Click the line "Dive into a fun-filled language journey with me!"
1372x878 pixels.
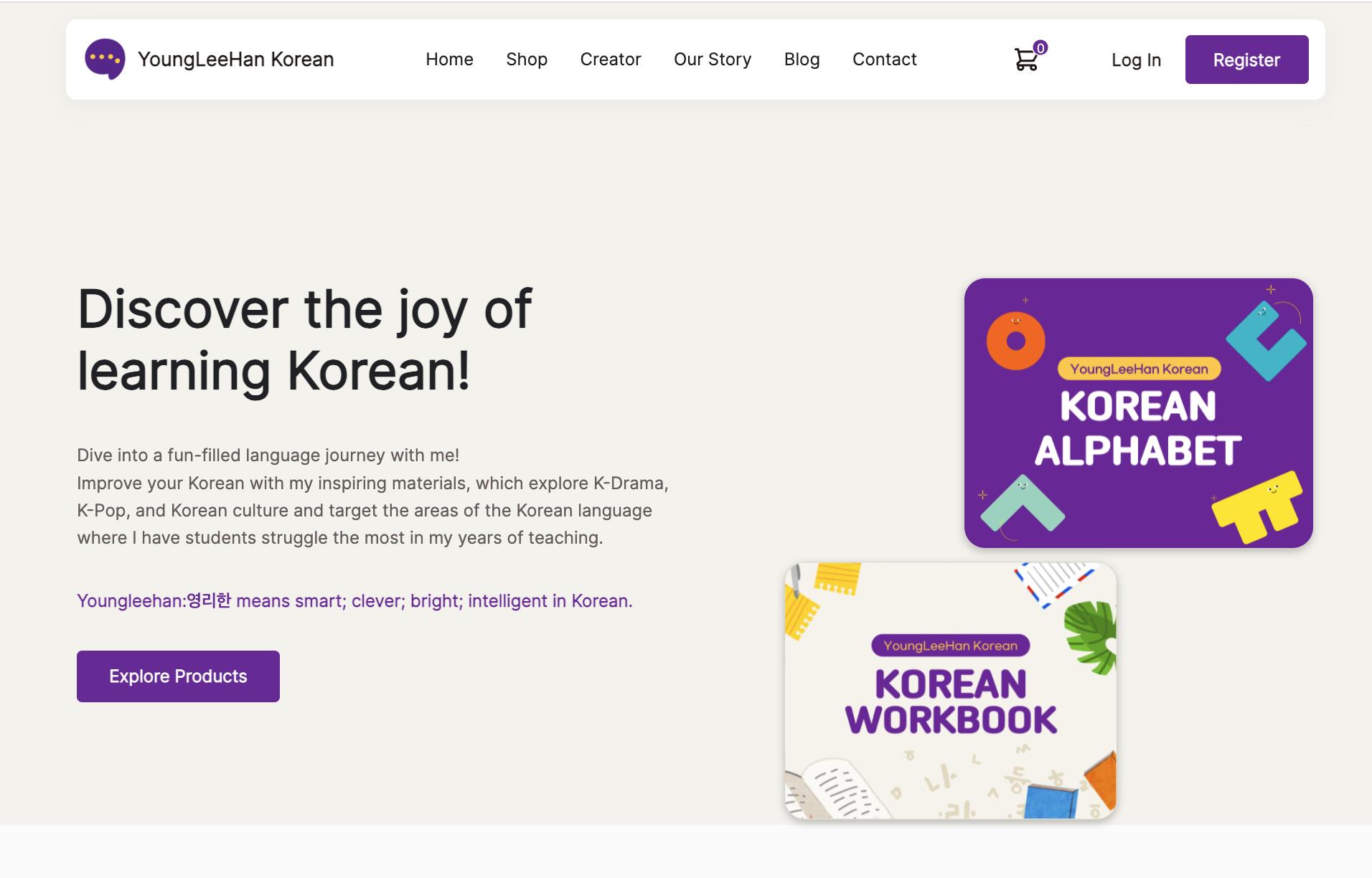268,455
